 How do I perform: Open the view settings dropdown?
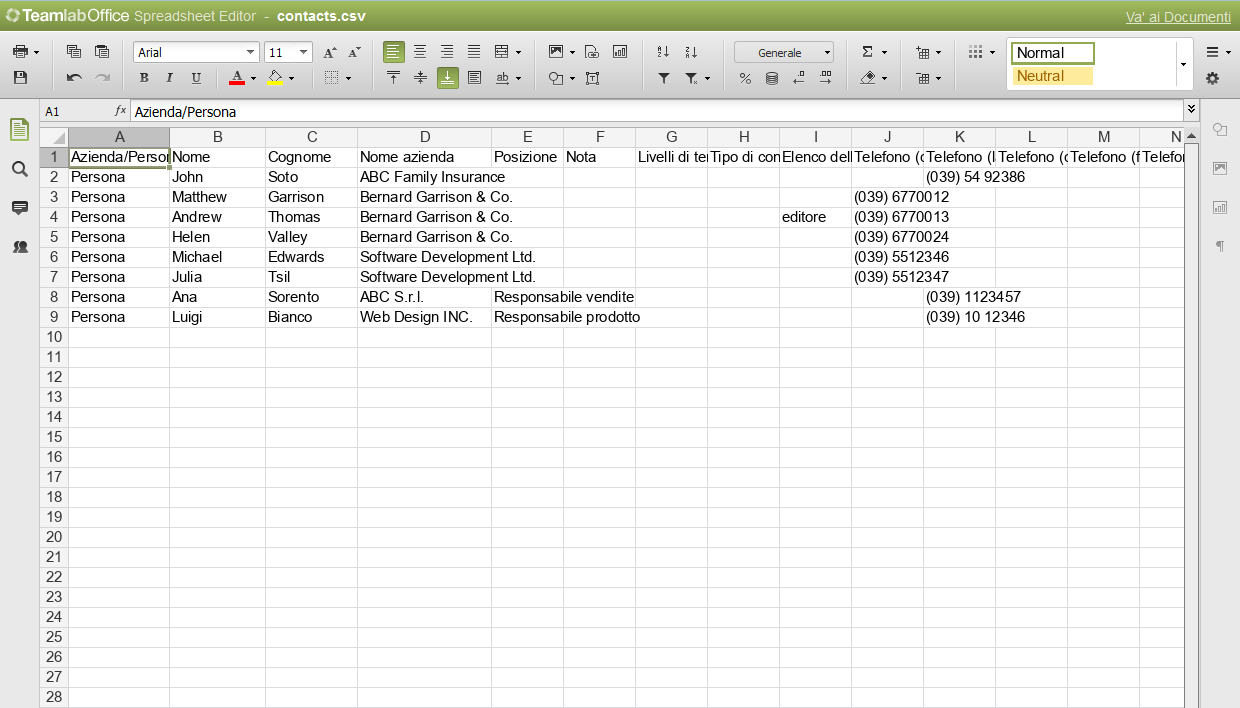(x=1217, y=52)
